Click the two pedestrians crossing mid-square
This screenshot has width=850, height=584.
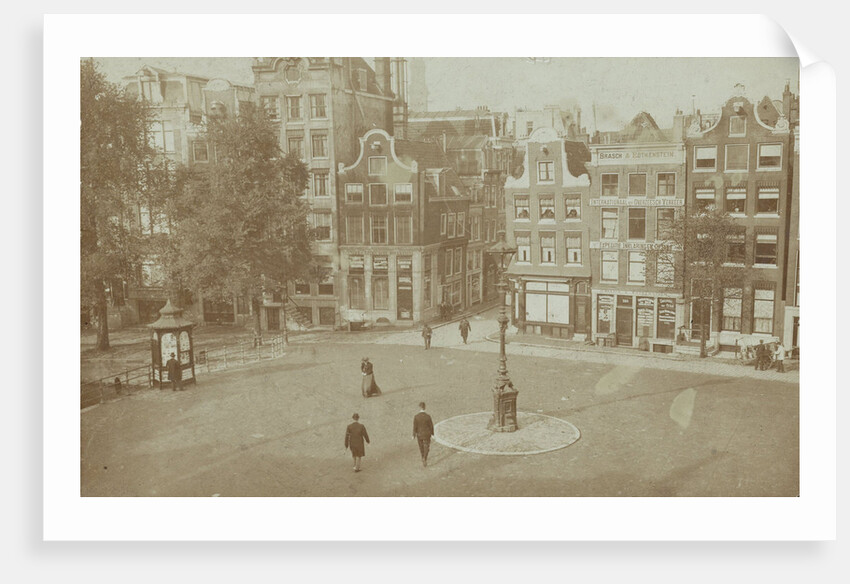pyautogui.click(x=447, y=333)
